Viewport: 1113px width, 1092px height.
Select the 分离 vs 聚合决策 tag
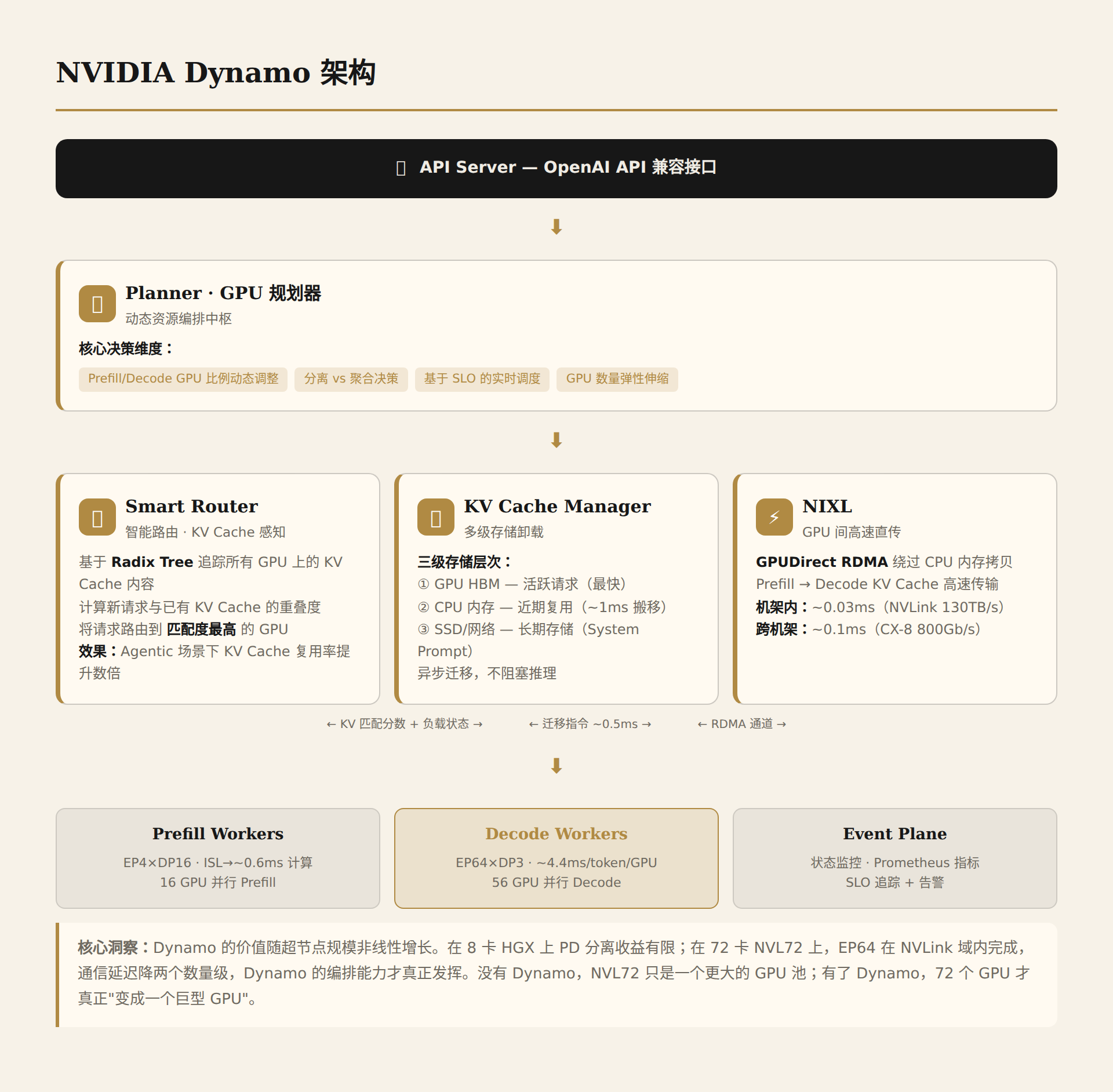pyautogui.click(x=351, y=379)
